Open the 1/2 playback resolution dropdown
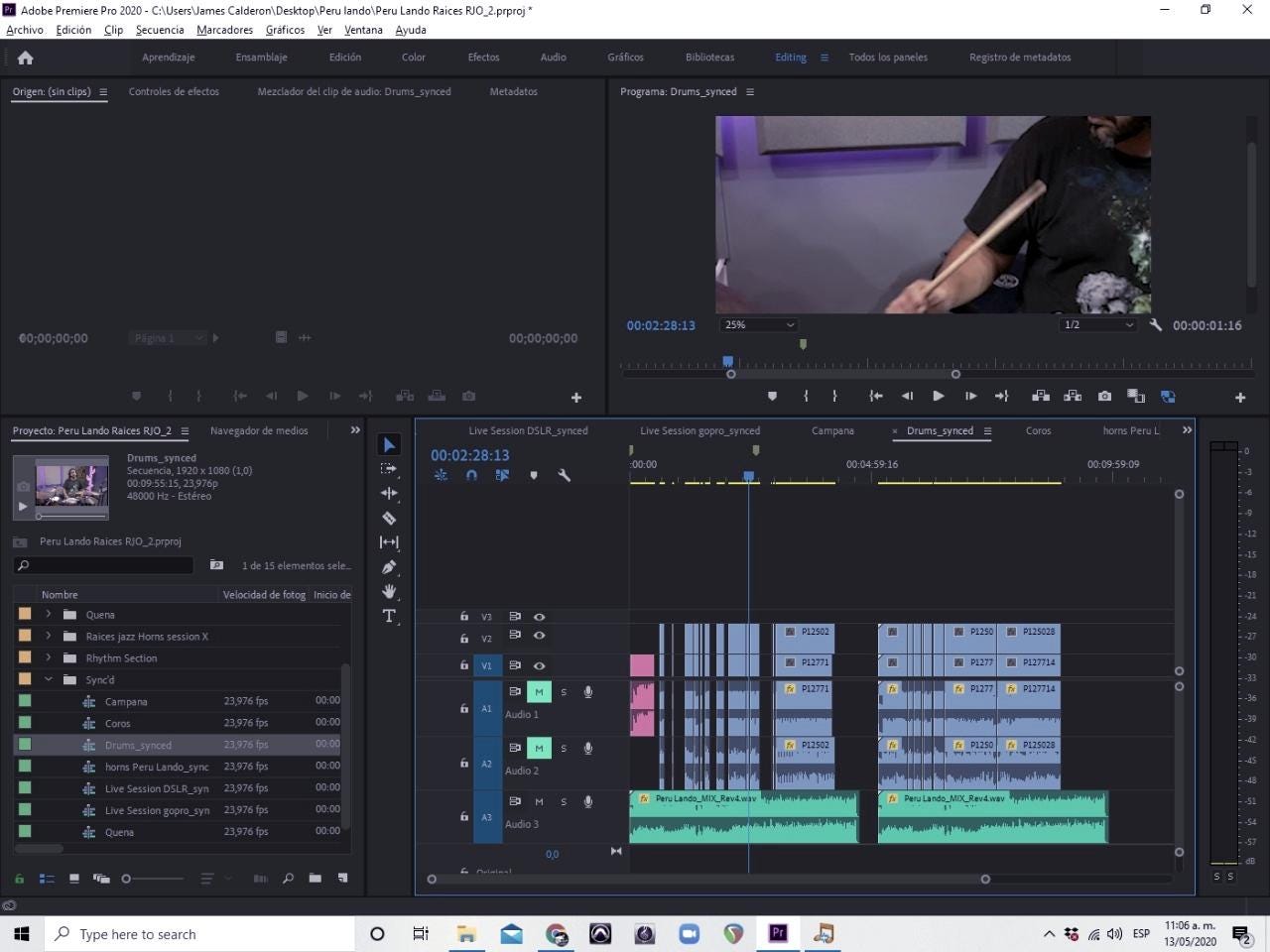The width and height of the screenshot is (1270, 952). coord(1097,324)
